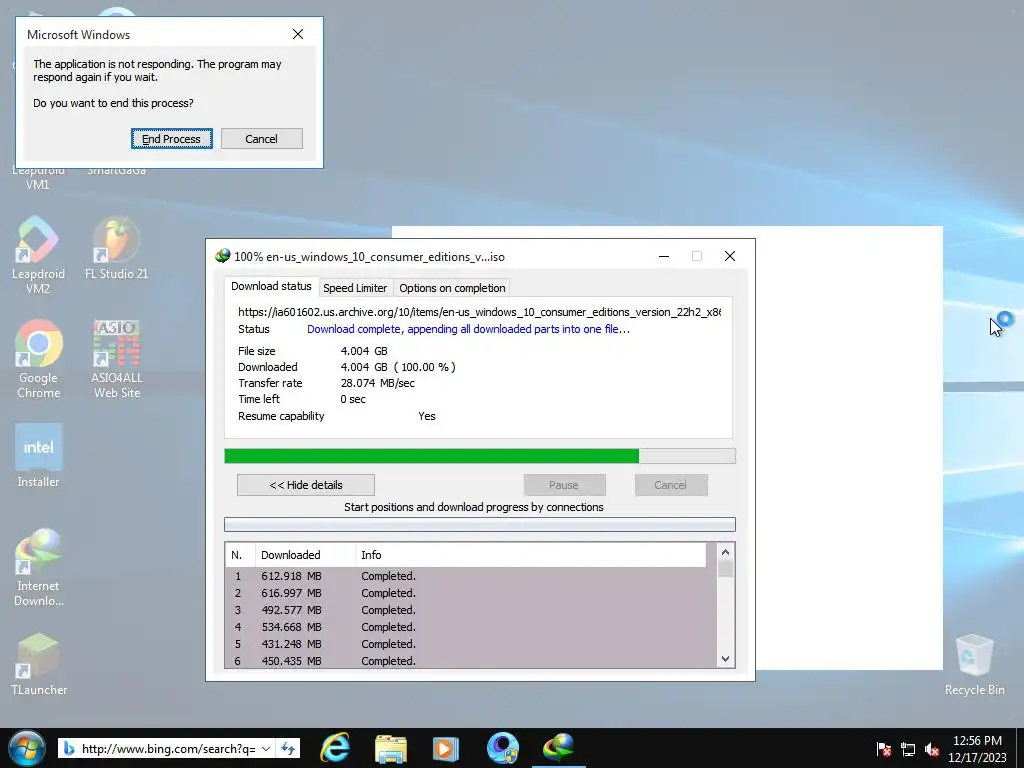Click the blue globe shield taskbar icon
This screenshot has width=1024, height=768.
click(502, 748)
